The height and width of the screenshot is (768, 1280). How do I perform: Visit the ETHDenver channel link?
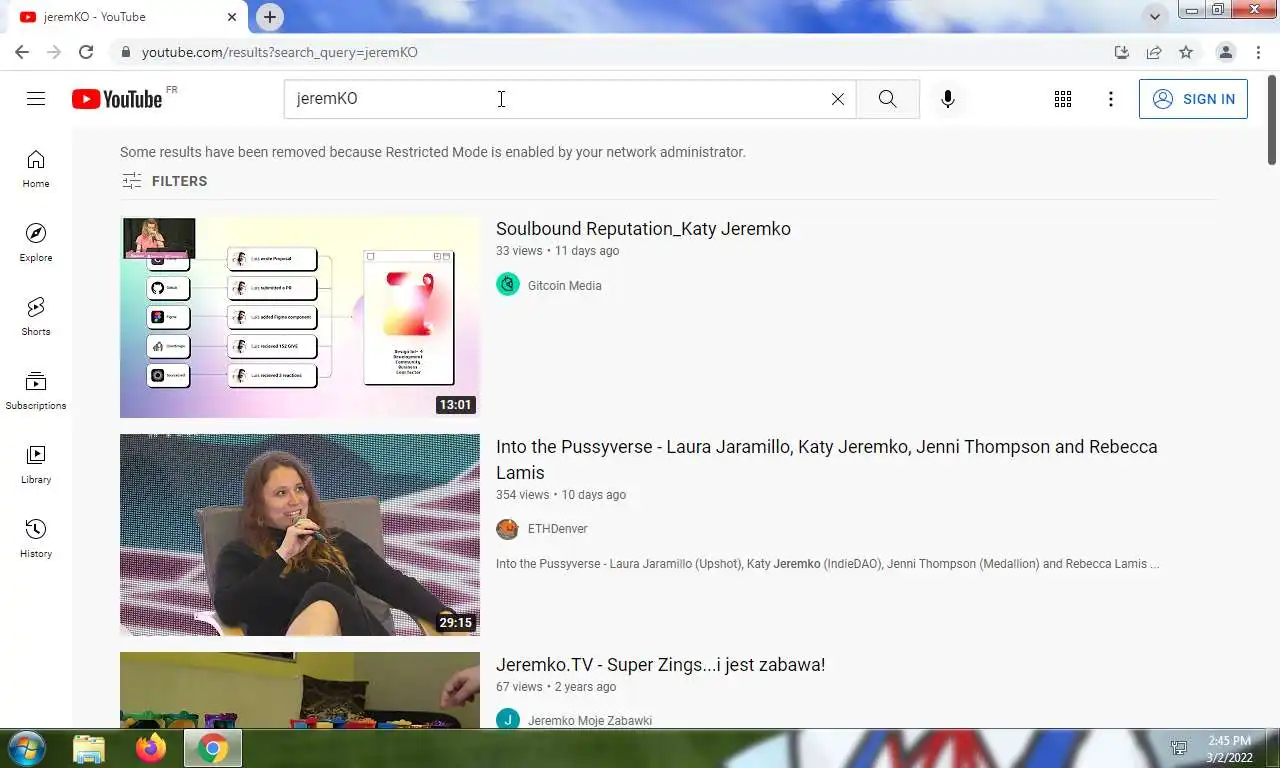point(558,529)
